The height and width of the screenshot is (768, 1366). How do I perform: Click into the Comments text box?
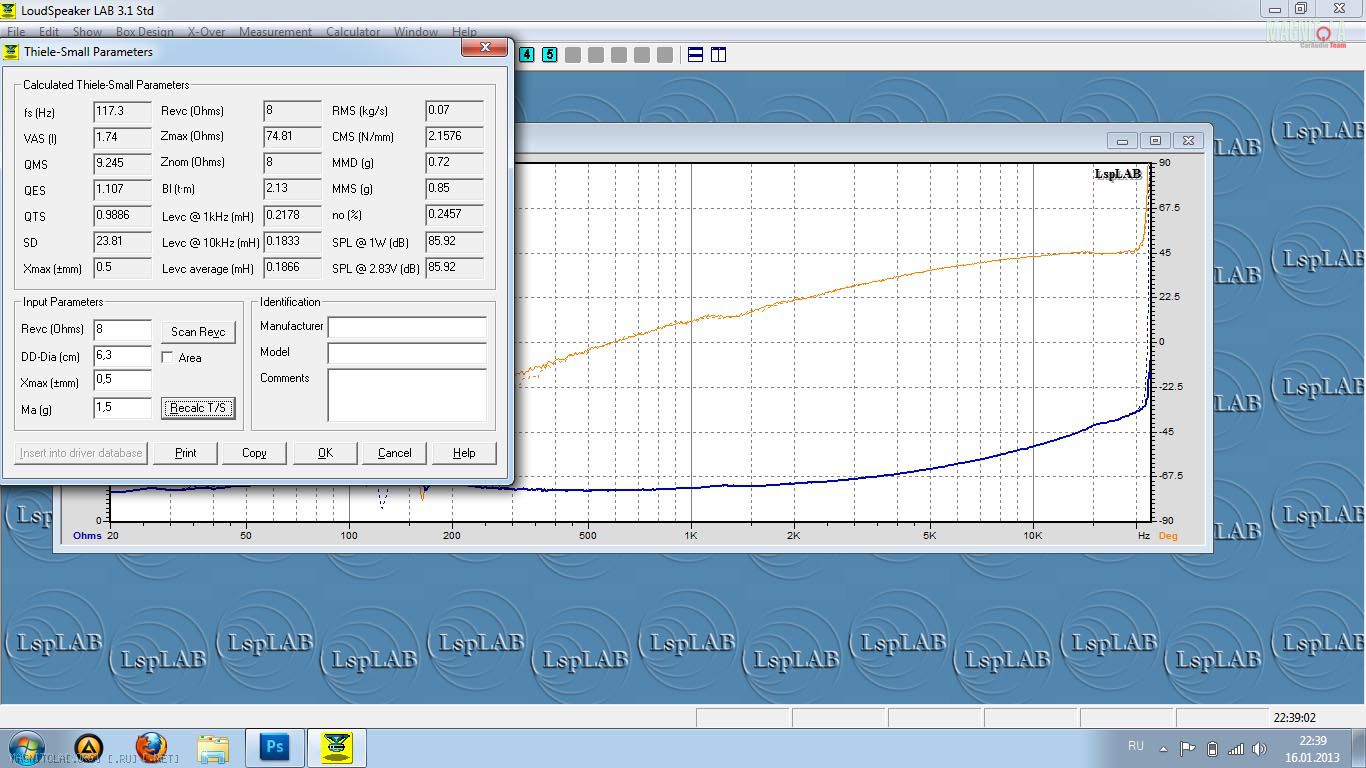tap(407, 395)
